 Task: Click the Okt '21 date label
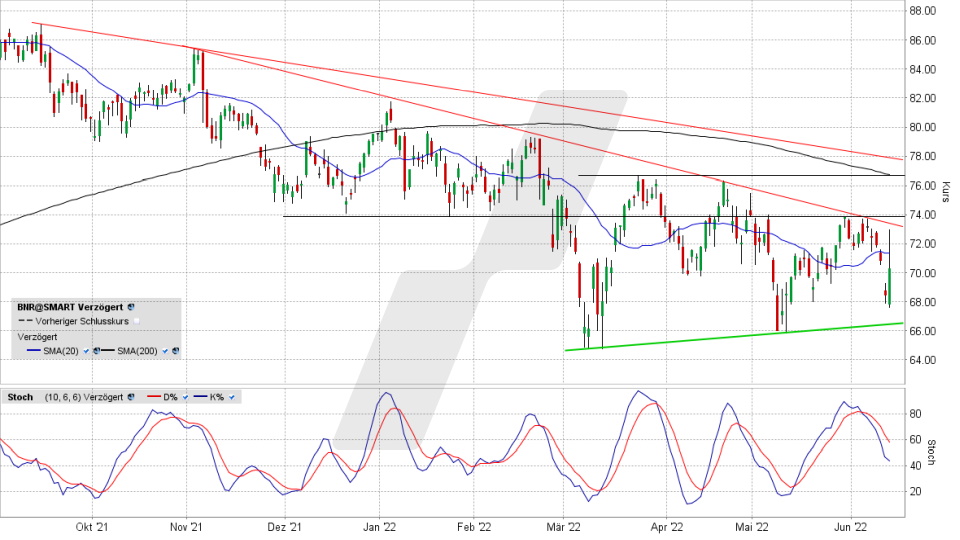pos(92,527)
